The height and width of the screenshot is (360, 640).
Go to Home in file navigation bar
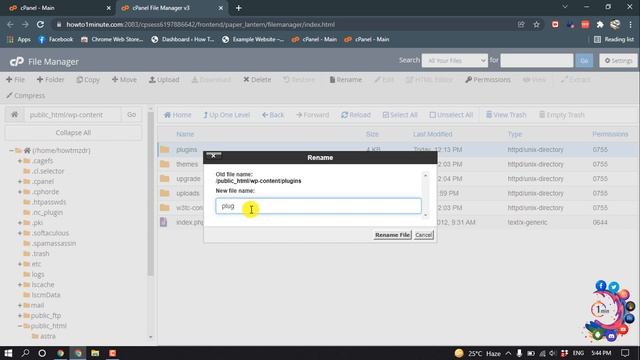pyautogui.click(x=178, y=115)
